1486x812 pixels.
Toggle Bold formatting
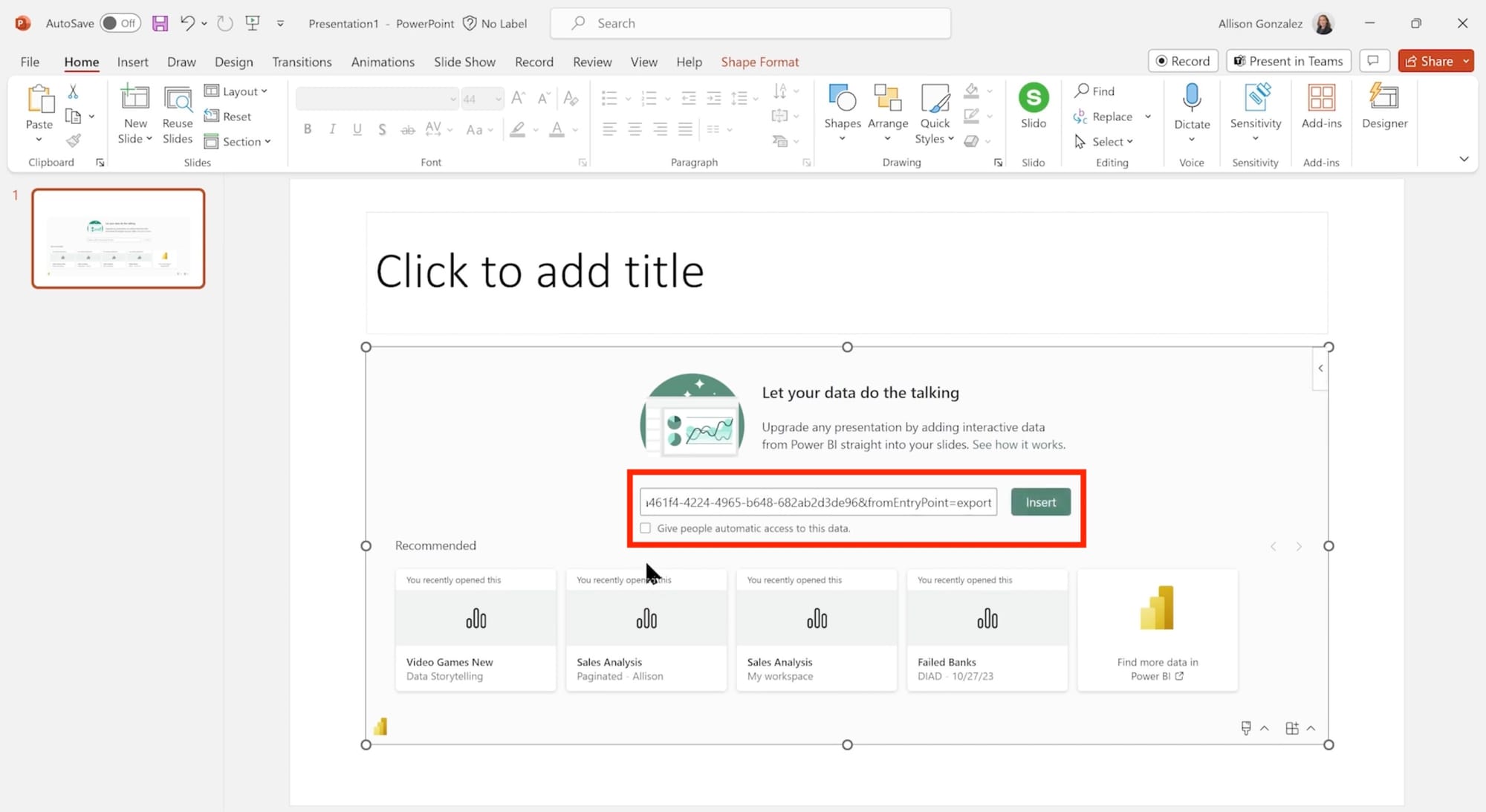click(307, 129)
